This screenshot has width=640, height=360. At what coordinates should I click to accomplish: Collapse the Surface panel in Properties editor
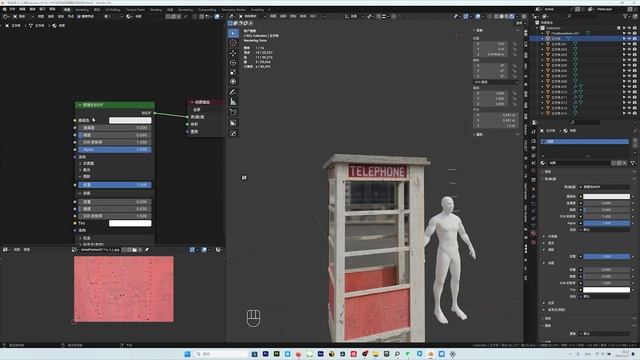click(543, 179)
